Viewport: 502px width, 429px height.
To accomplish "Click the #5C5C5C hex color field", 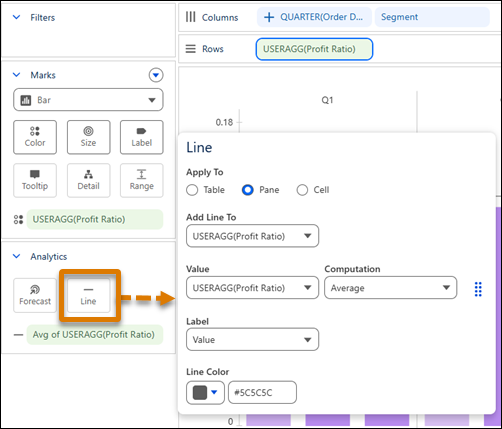I will pyautogui.click(x=262, y=393).
